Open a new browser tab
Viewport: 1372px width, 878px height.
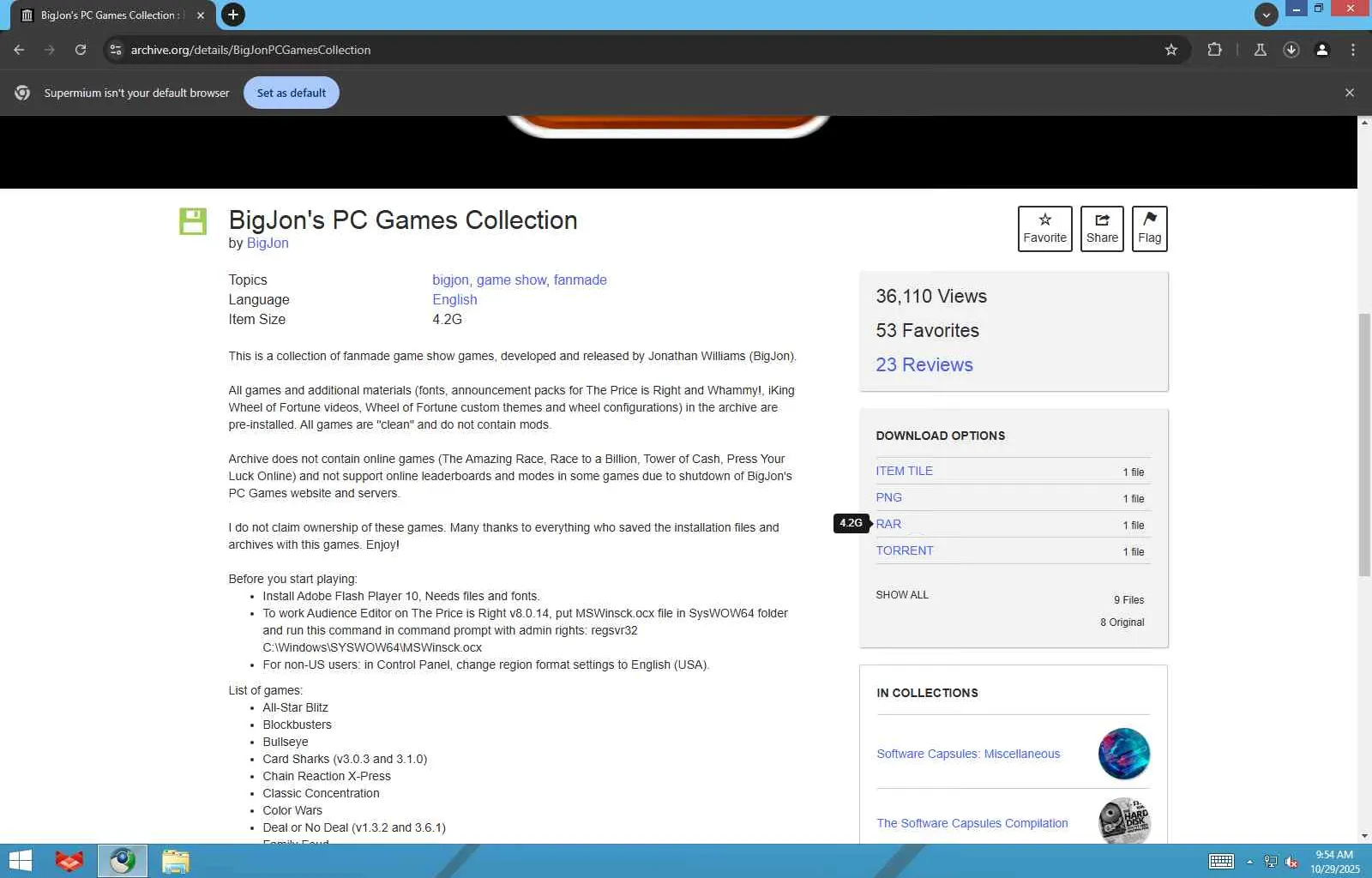[x=232, y=15]
